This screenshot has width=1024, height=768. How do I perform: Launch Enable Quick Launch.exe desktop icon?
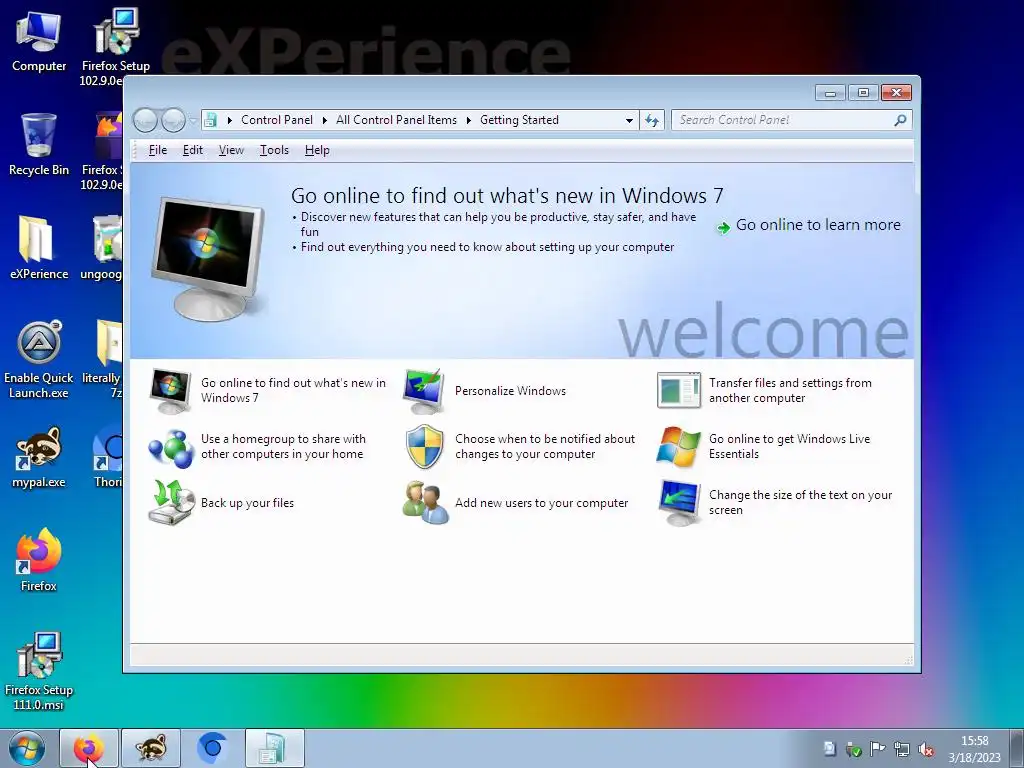click(39, 359)
